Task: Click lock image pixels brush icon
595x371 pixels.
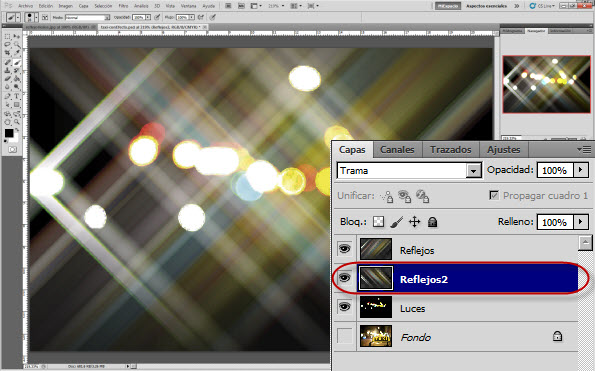Action: pyautogui.click(x=397, y=222)
